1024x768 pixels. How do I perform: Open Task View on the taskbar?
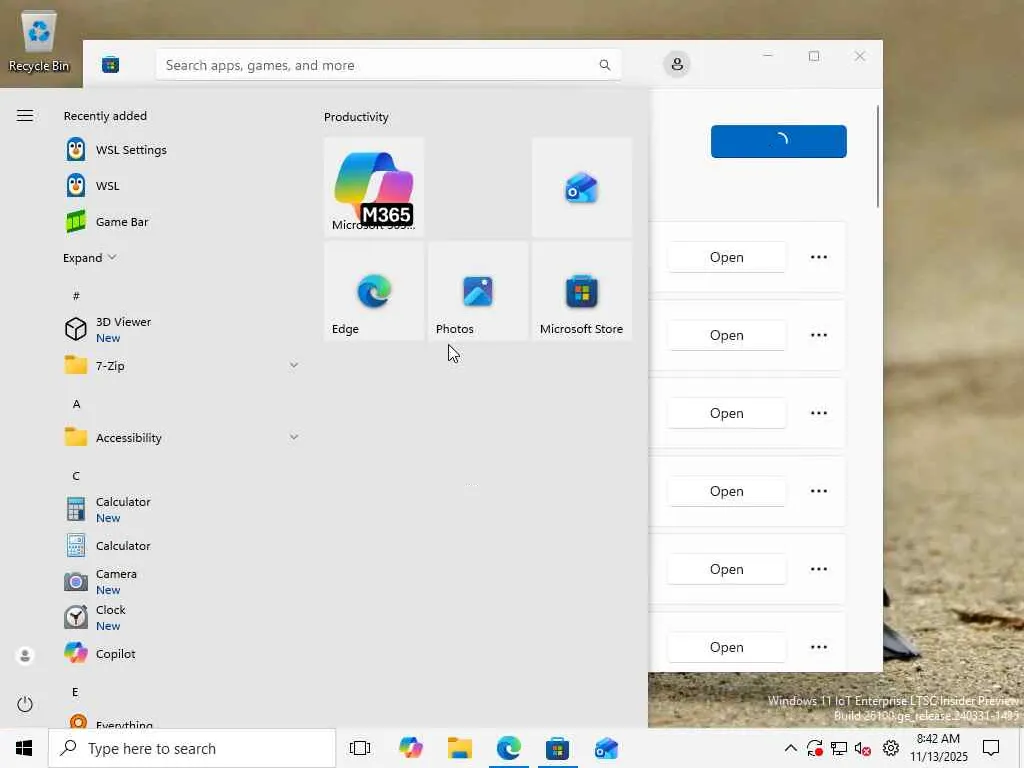click(360, 748)
